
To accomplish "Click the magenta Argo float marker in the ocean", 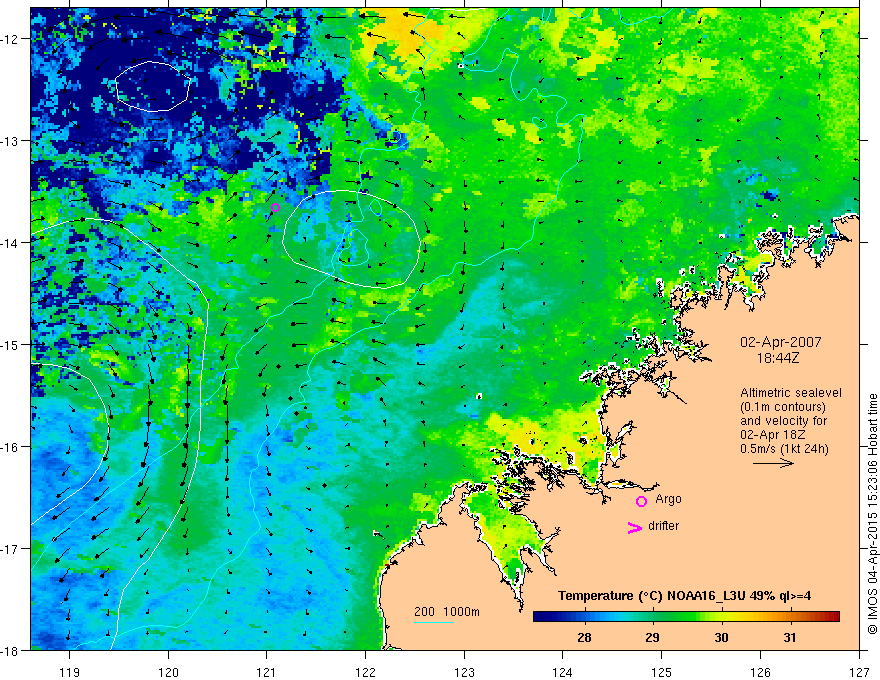I will [275, 207].
